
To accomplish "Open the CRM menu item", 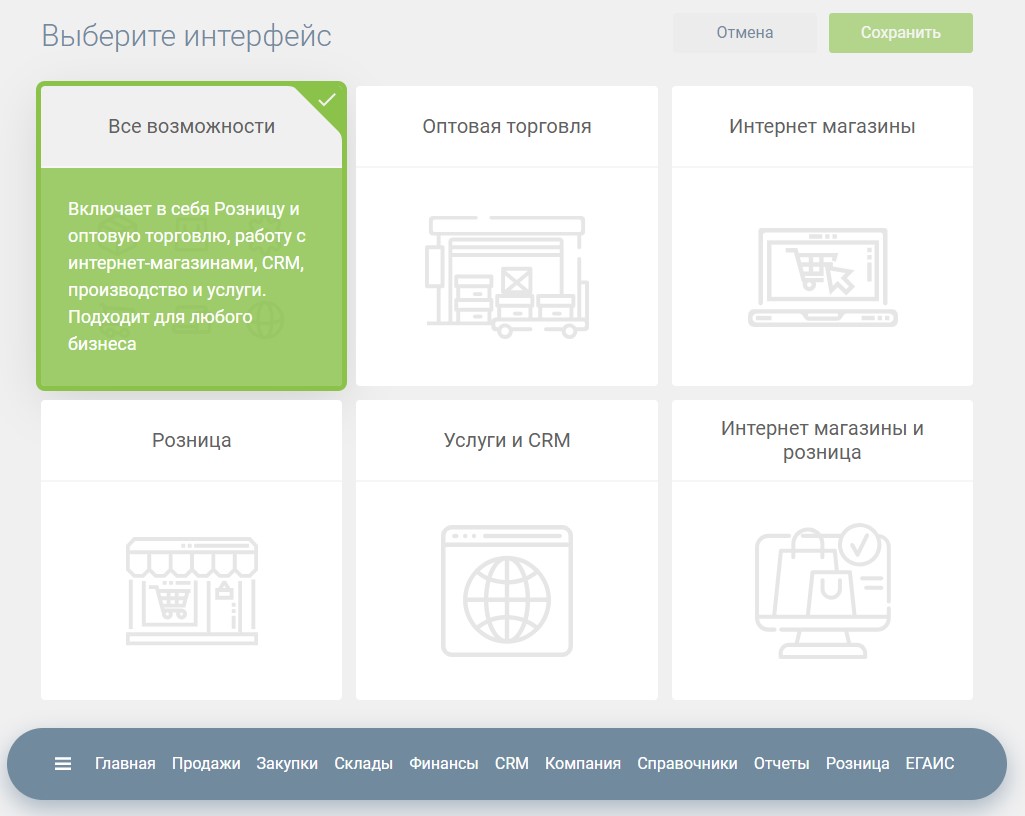I will click(x=512, y=763).
